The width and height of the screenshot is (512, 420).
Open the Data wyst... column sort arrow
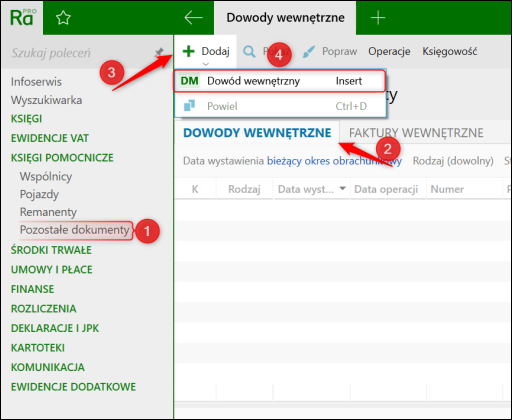point(342,189)
